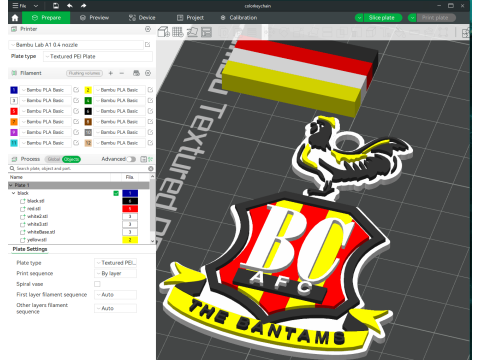This screenshot has height=360, width=480.
Task: Open First layer filament sequence dropdown
Action: (x=115, y=295)
